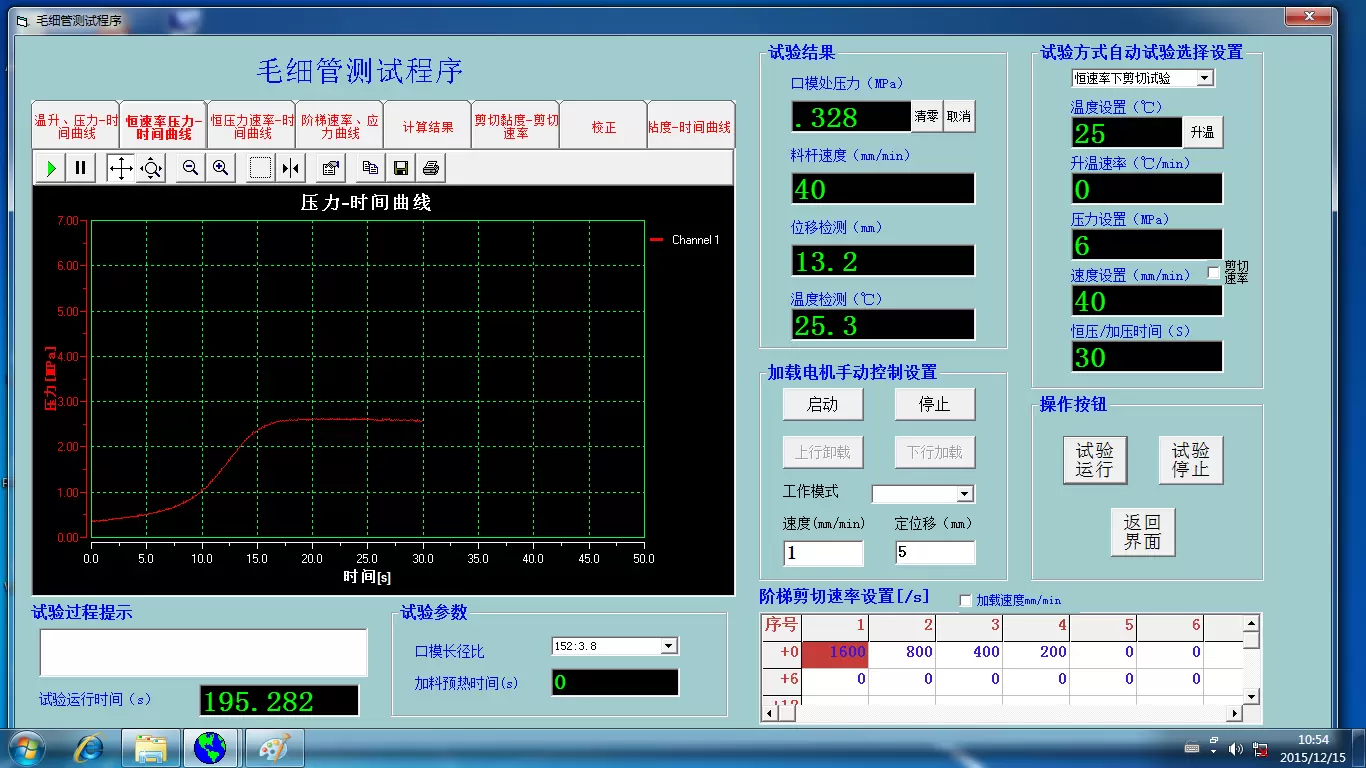This screenshot has width=1366, height=768.
Task: Open the 校正 tab
Action: (x=603, y=127)
